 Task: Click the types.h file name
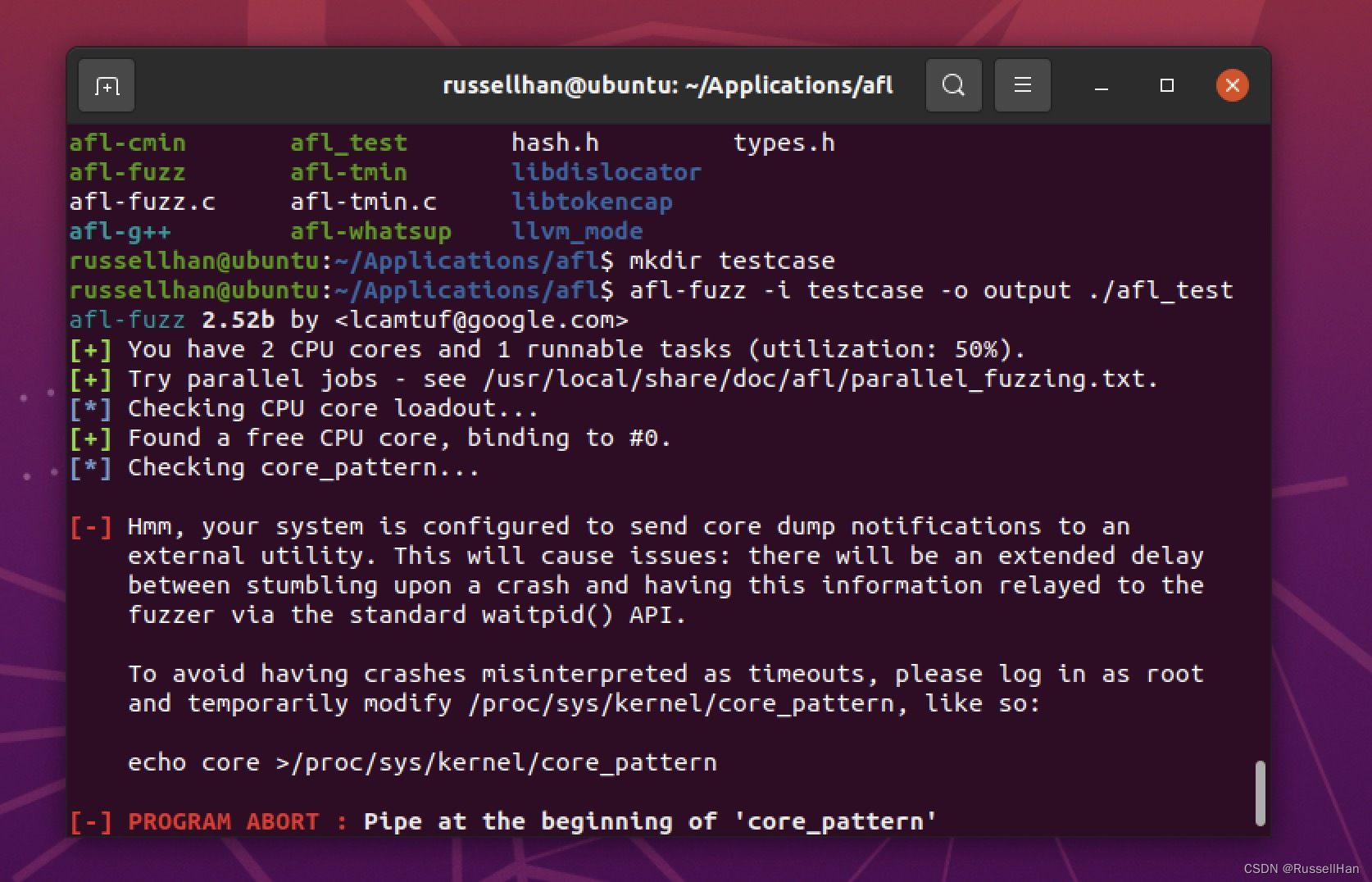(784, 143)
